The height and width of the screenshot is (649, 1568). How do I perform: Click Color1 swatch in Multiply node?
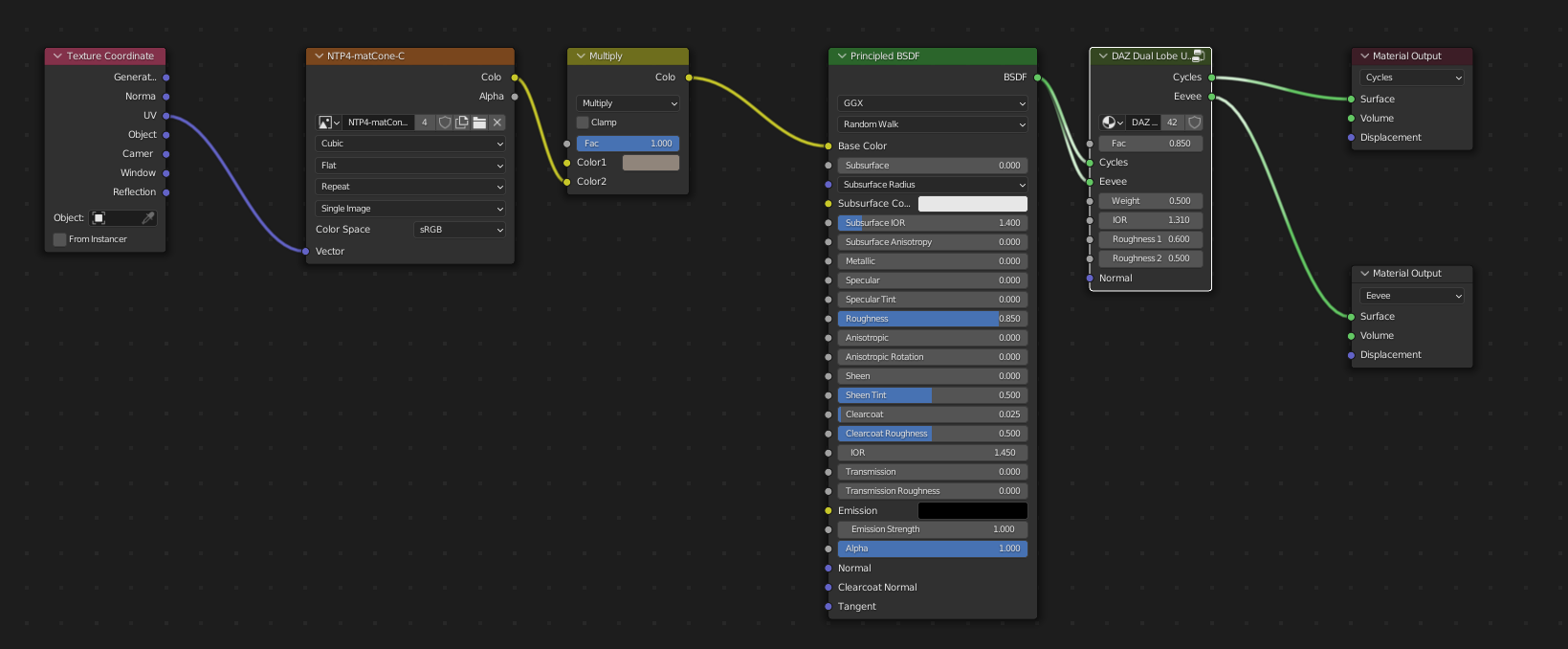tap(651, 163)
